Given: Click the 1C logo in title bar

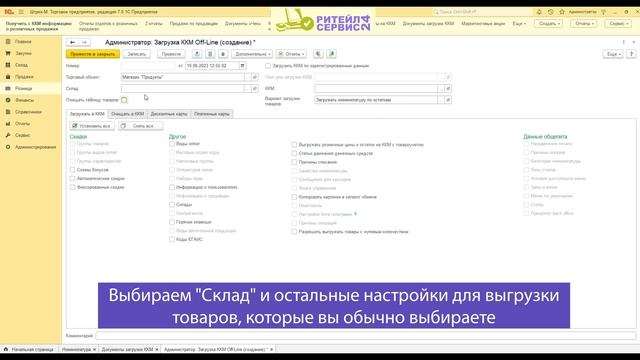Looking at the screenshot, I should click(9, 12).
